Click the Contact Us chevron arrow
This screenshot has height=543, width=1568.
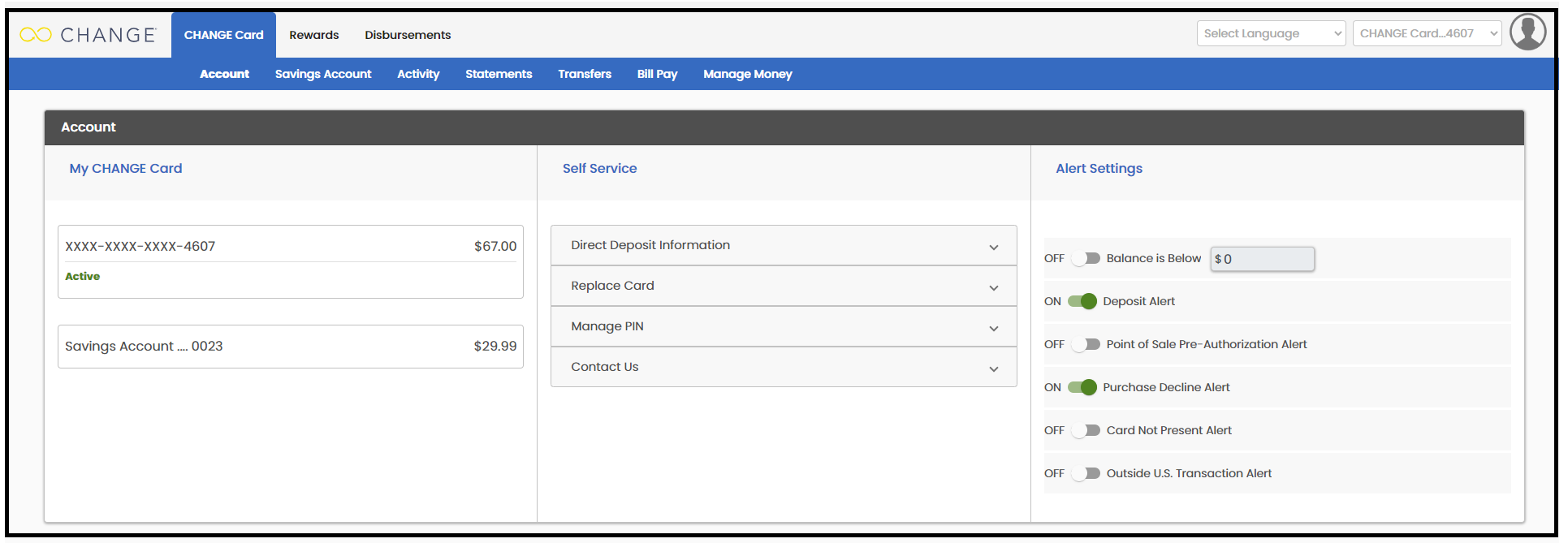[994, 369]
